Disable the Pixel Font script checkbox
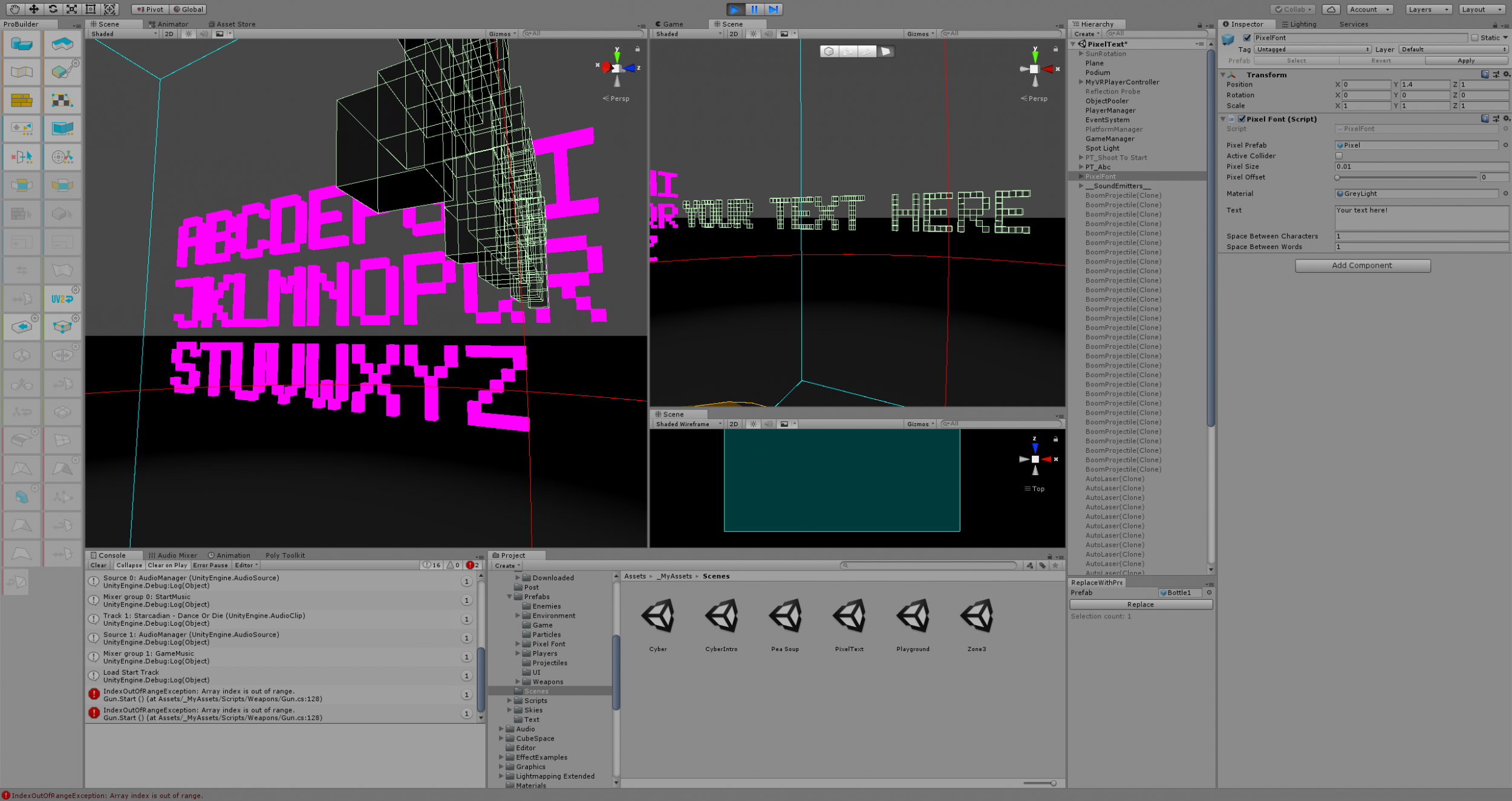Viewport: 1512px width, 801px height. 1242,119
